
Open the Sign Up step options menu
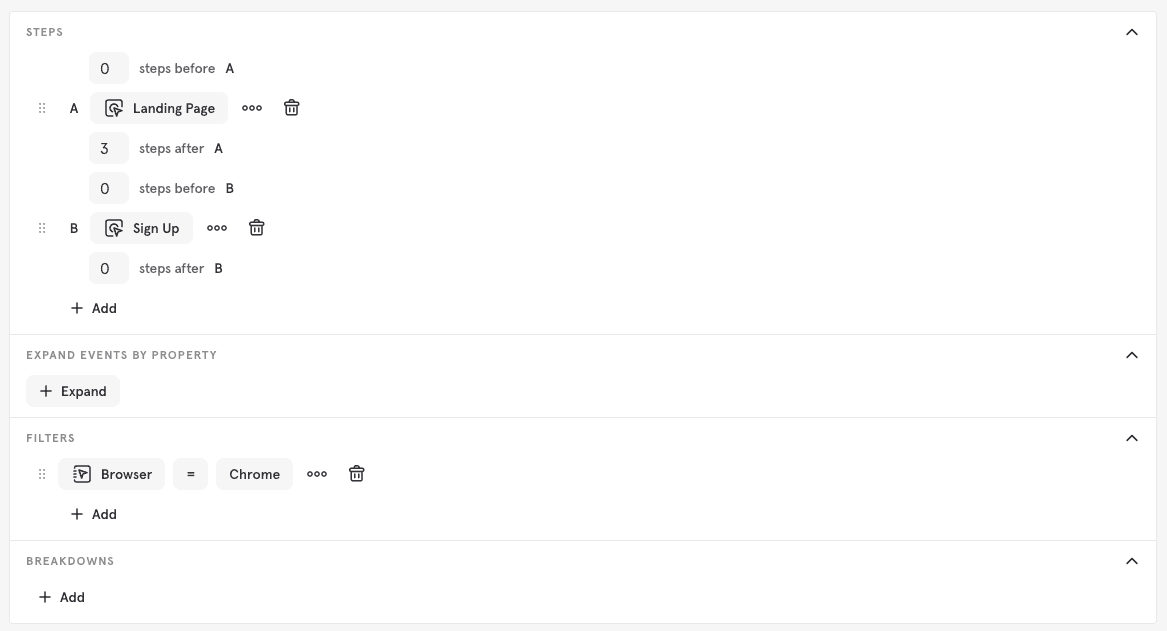click(216, 227)
